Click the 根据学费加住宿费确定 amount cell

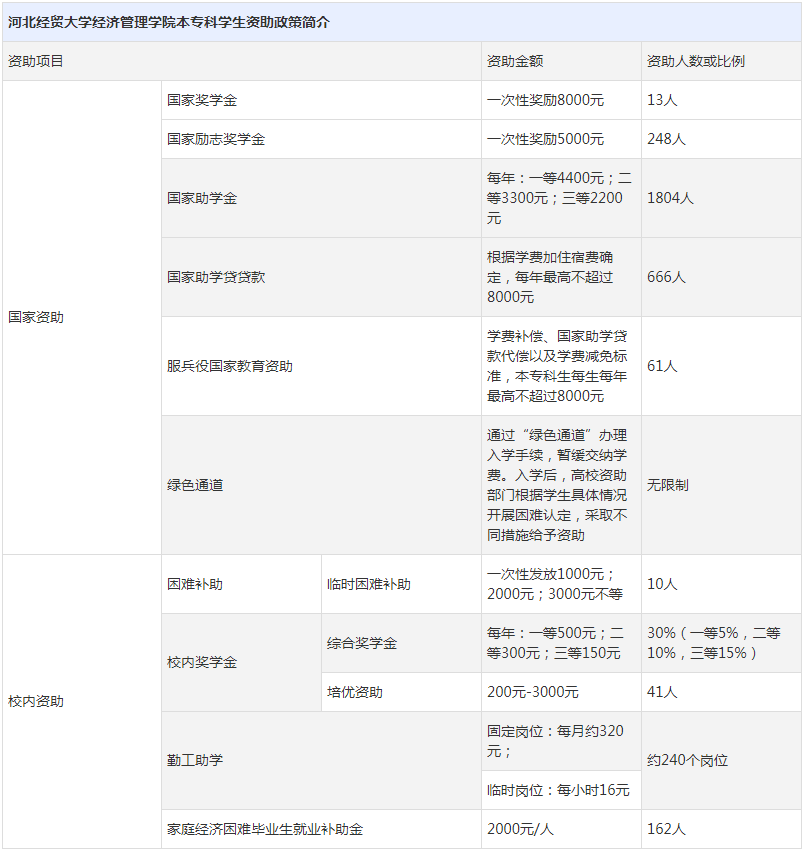[x=562, y=277]
